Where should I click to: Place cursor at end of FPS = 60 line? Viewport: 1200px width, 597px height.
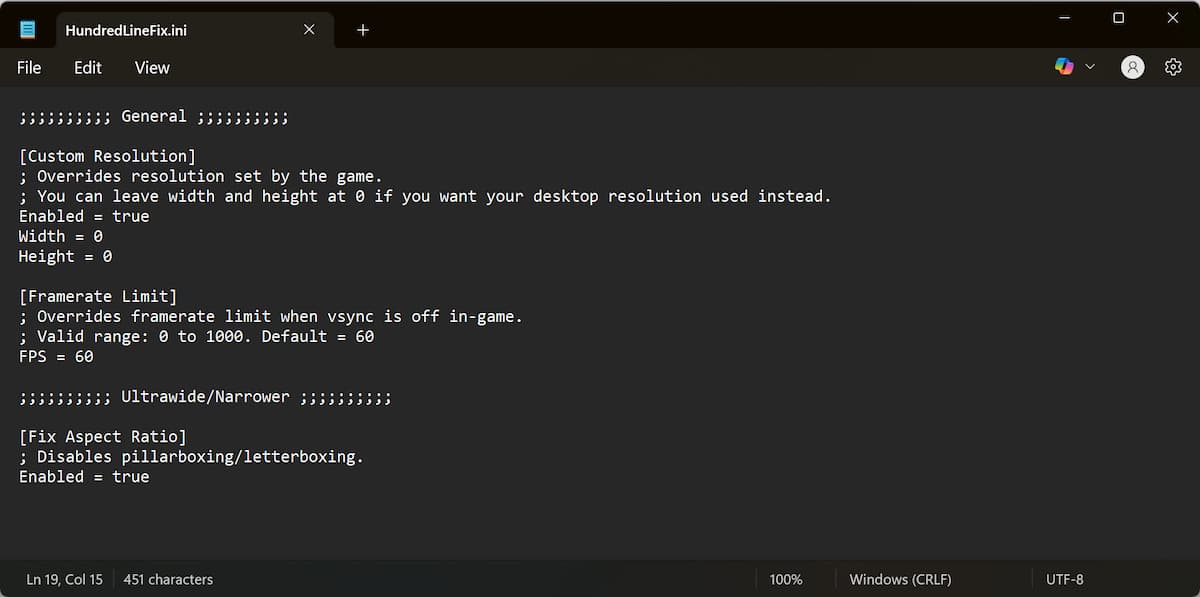click(94, 357)
